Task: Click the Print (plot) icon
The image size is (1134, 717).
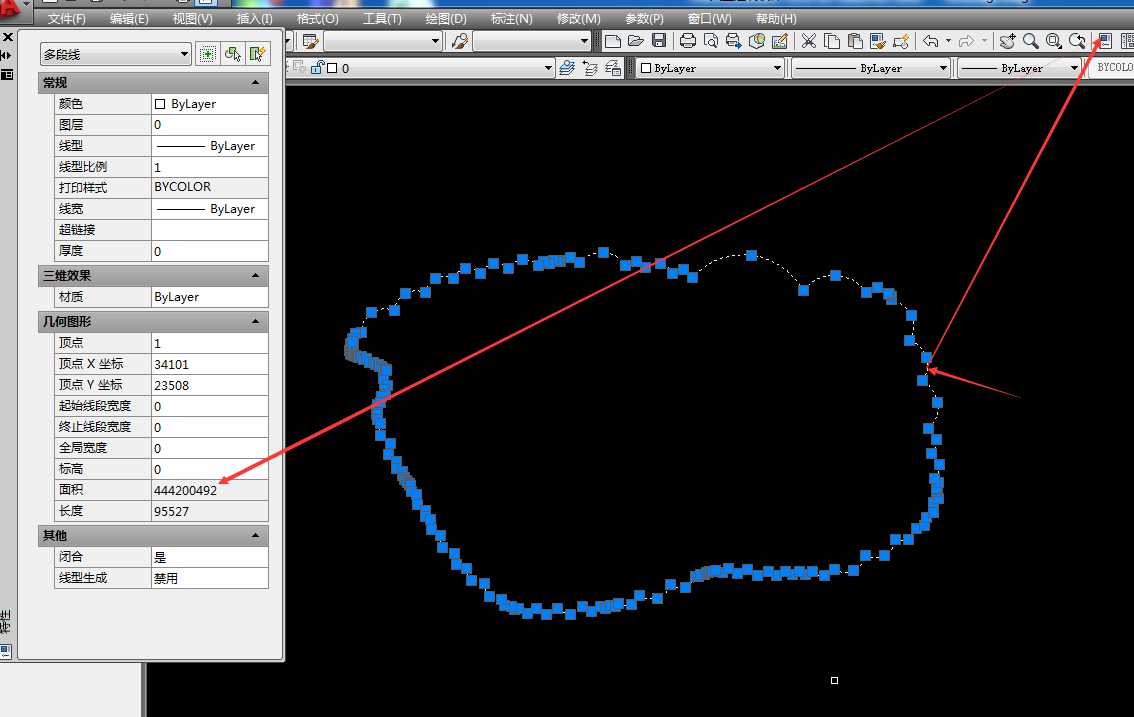Action: click(x=688, y=41)
